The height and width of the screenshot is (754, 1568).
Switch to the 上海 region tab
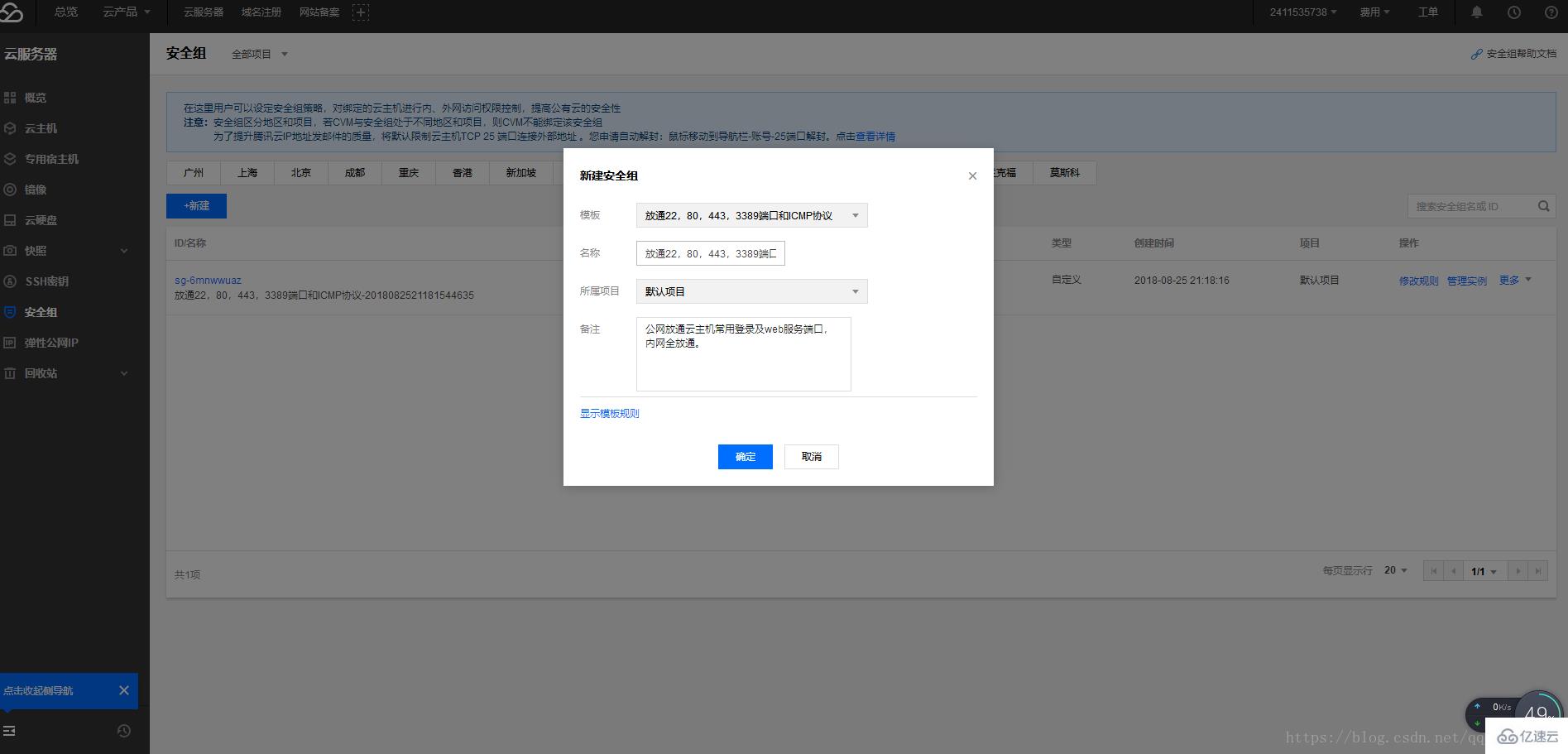tap(247, 172)
